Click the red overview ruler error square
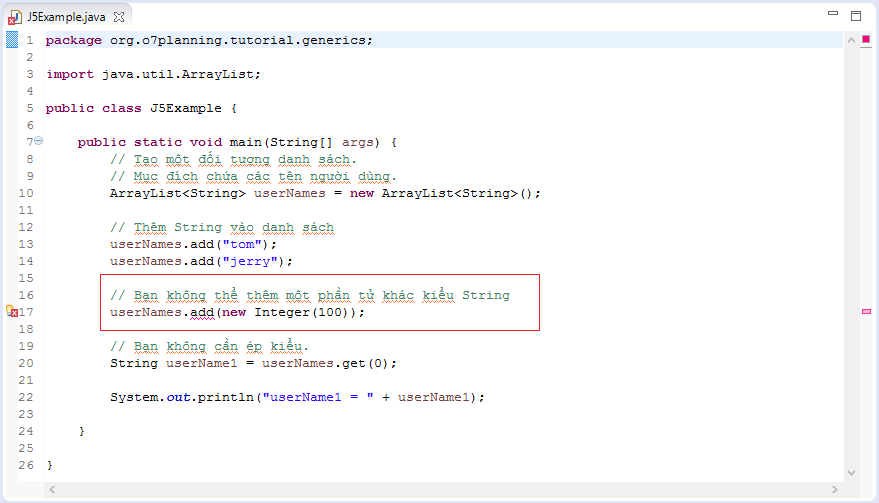879x503 pixels. coord(866,39)
